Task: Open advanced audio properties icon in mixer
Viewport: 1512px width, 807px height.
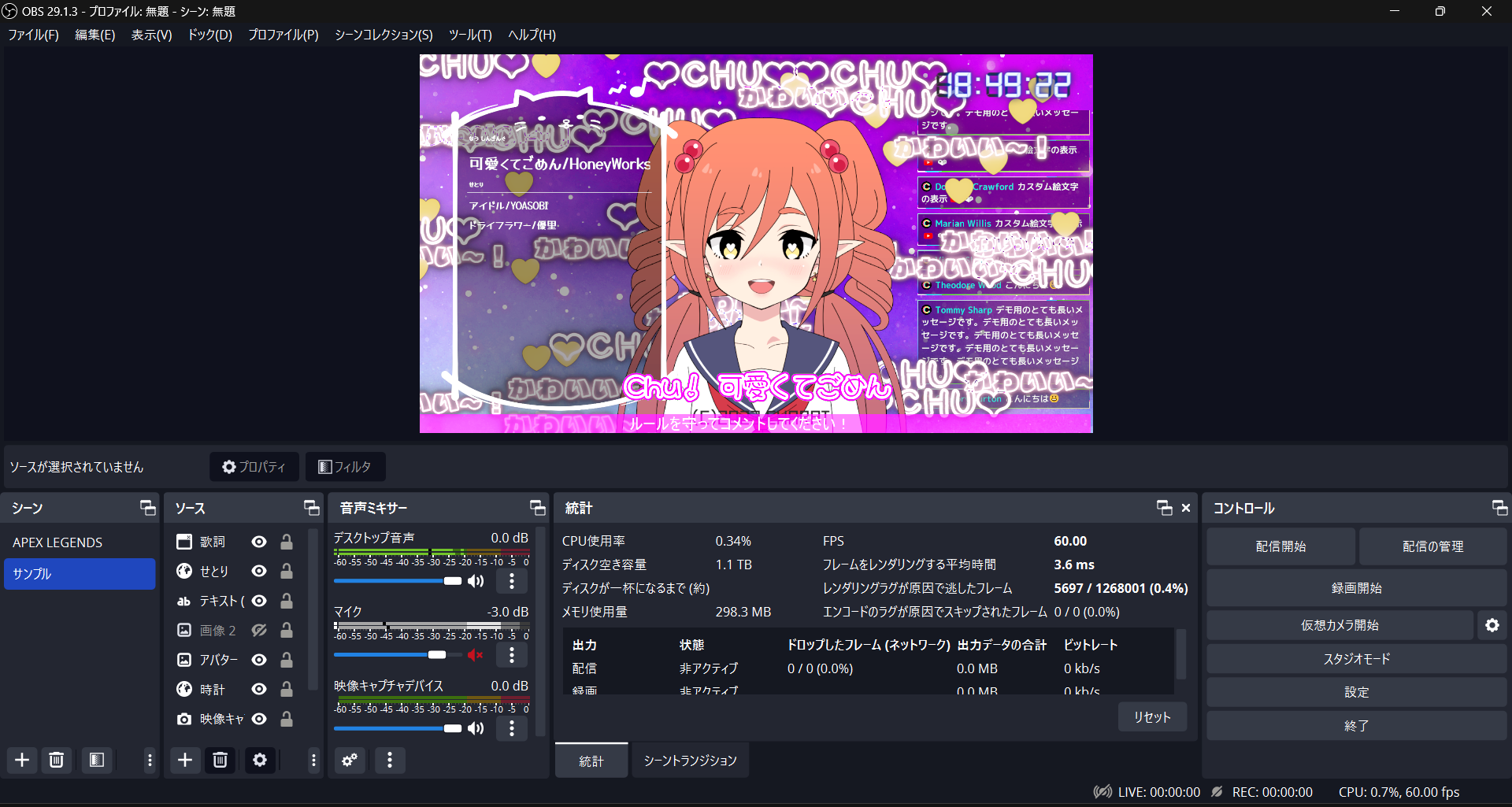Action: click(349, 760)
